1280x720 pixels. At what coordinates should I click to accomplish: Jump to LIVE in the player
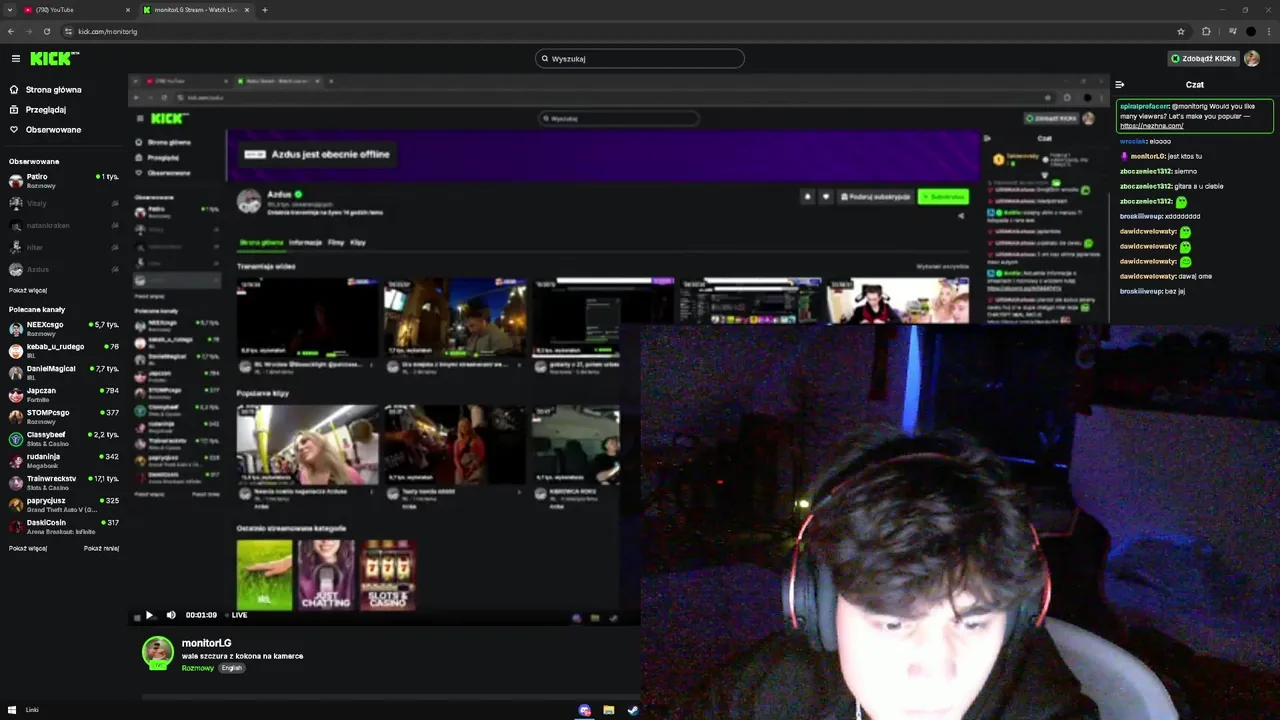(236, 615)
